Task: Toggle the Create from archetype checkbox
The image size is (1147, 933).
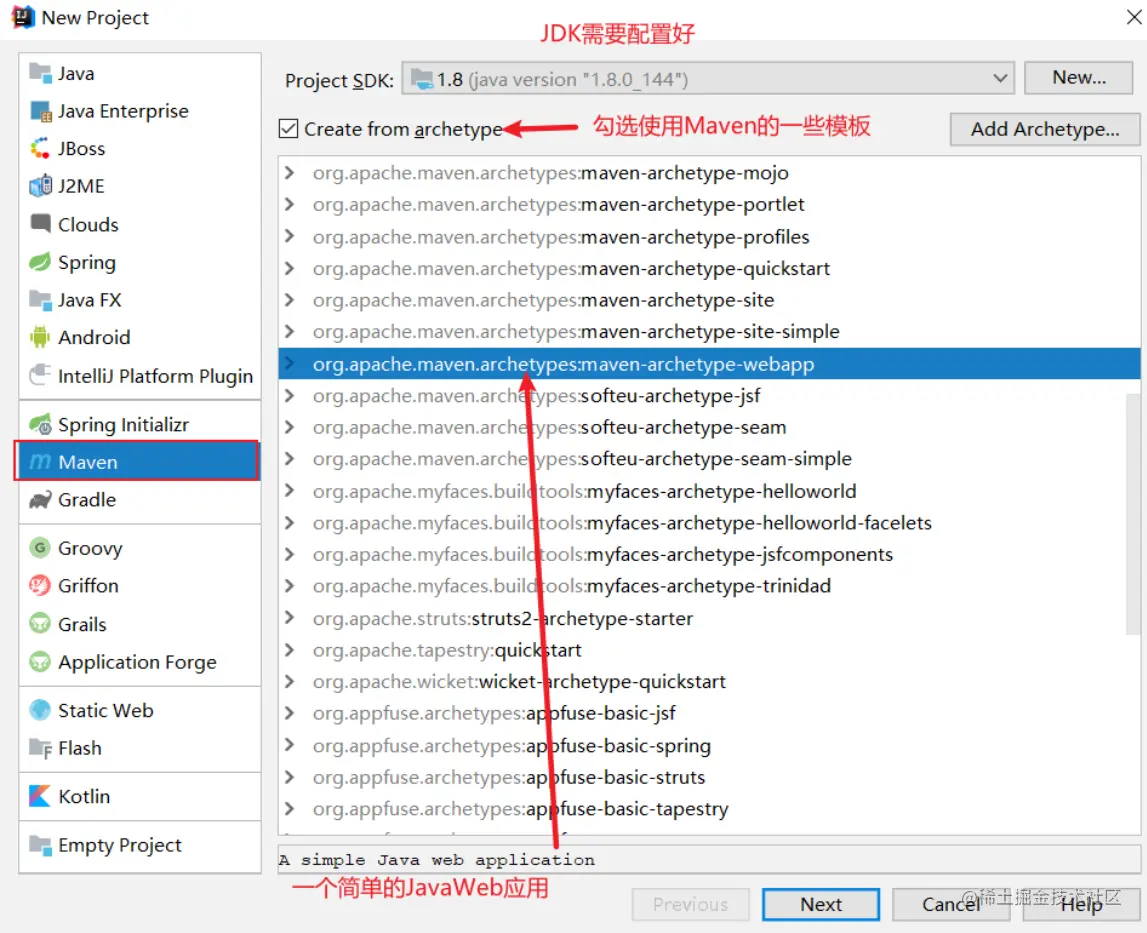Action: 288,129
